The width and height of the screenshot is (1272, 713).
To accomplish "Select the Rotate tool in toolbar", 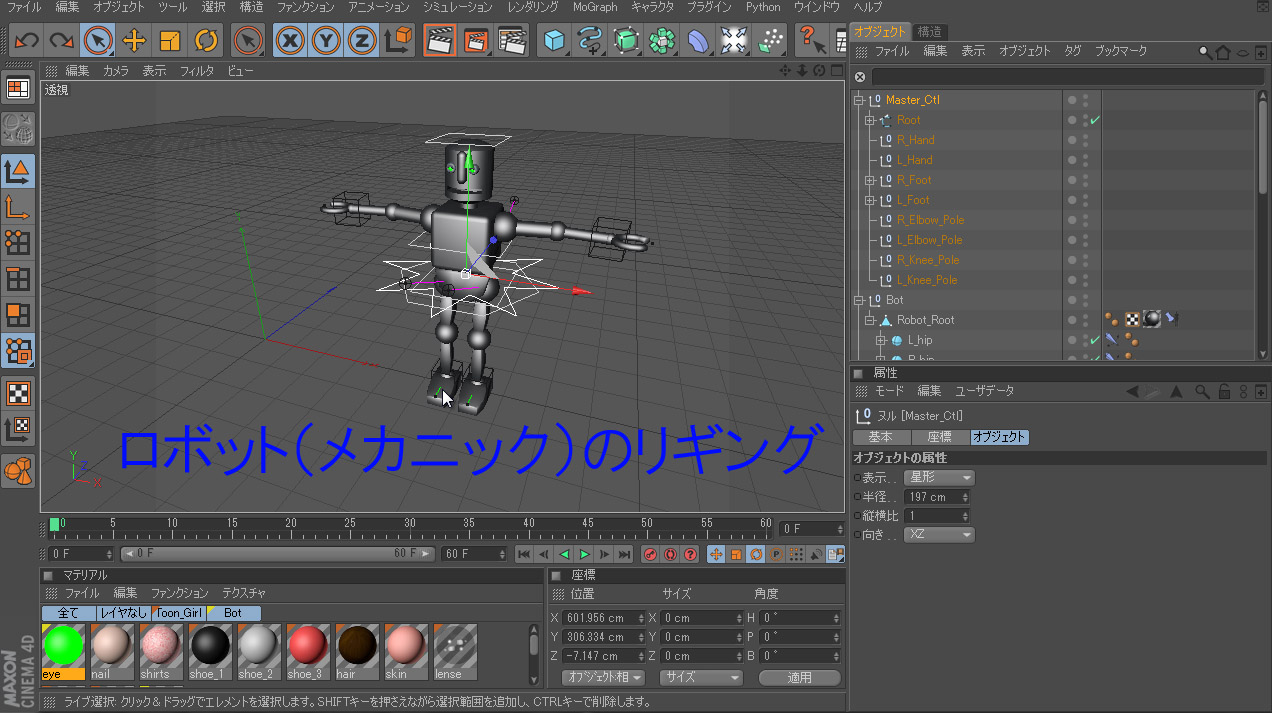I will point(206,41).
